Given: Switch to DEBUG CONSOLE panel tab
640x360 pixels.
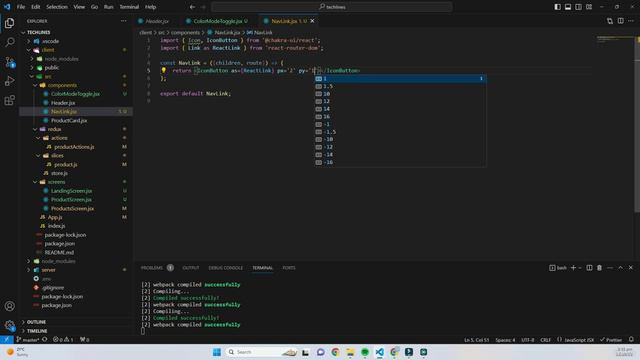Looking at the screenshot, I should (225, 268).
